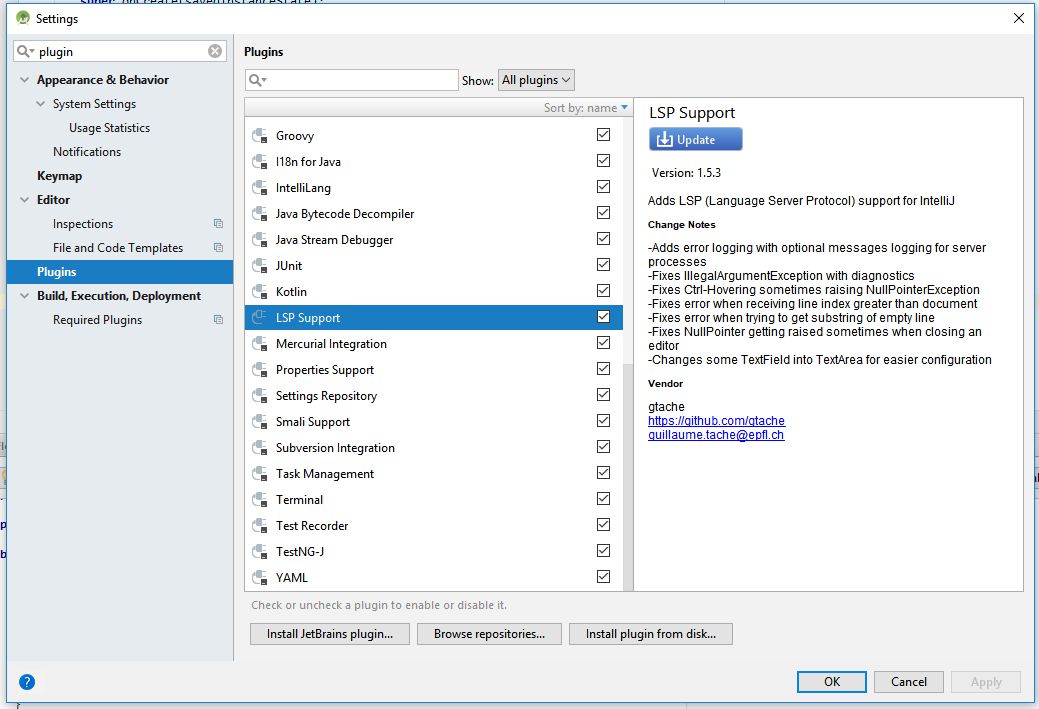Collapse the Build, Execution, Deployment arrow
Viewport: 1039px width, 709px height.
point(25,296)
